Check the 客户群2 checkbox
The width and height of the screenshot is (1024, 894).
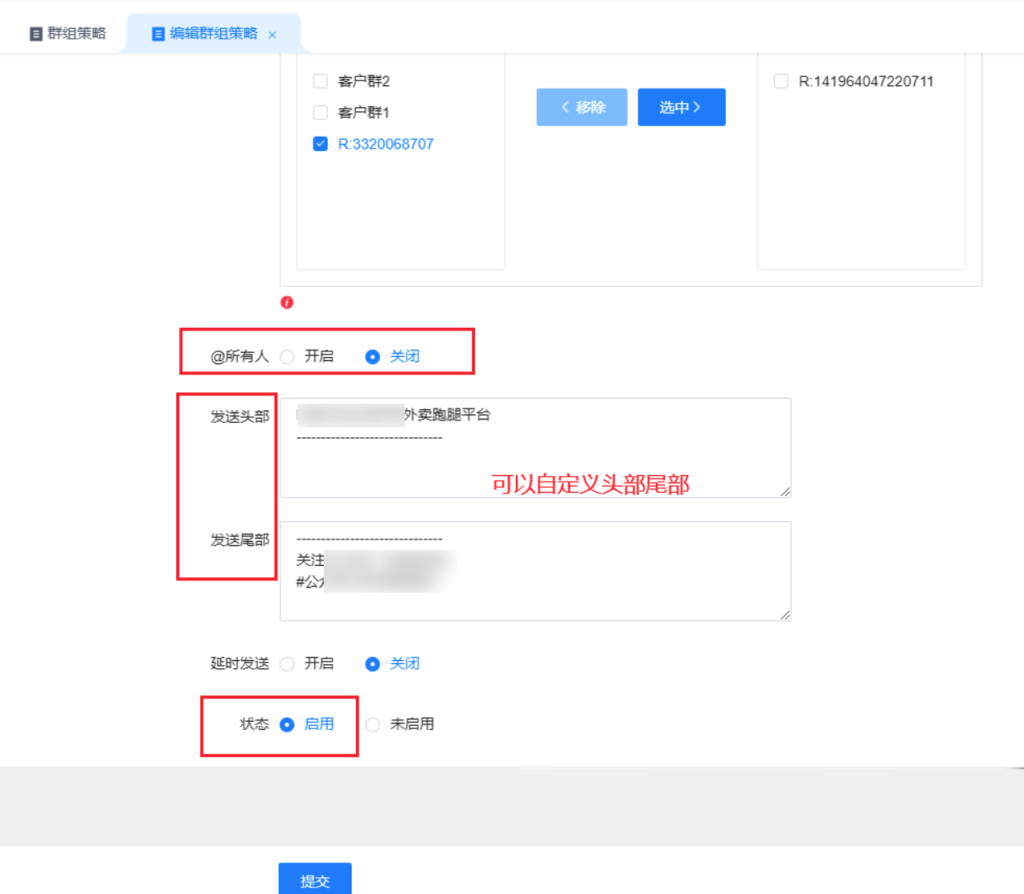(x=321, y=81)
